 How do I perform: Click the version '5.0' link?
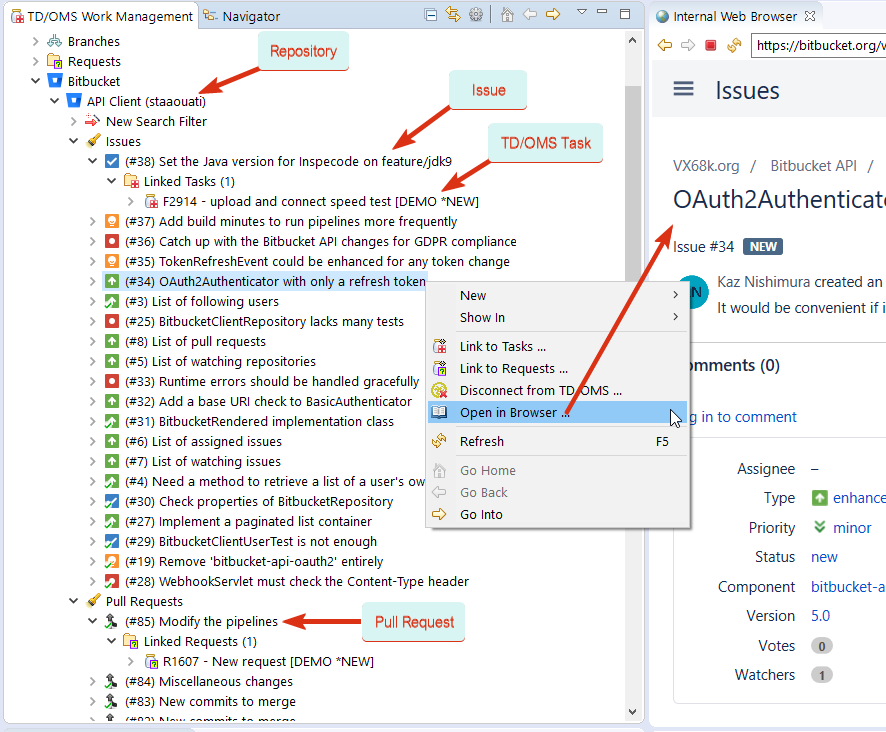pos(820,616)
